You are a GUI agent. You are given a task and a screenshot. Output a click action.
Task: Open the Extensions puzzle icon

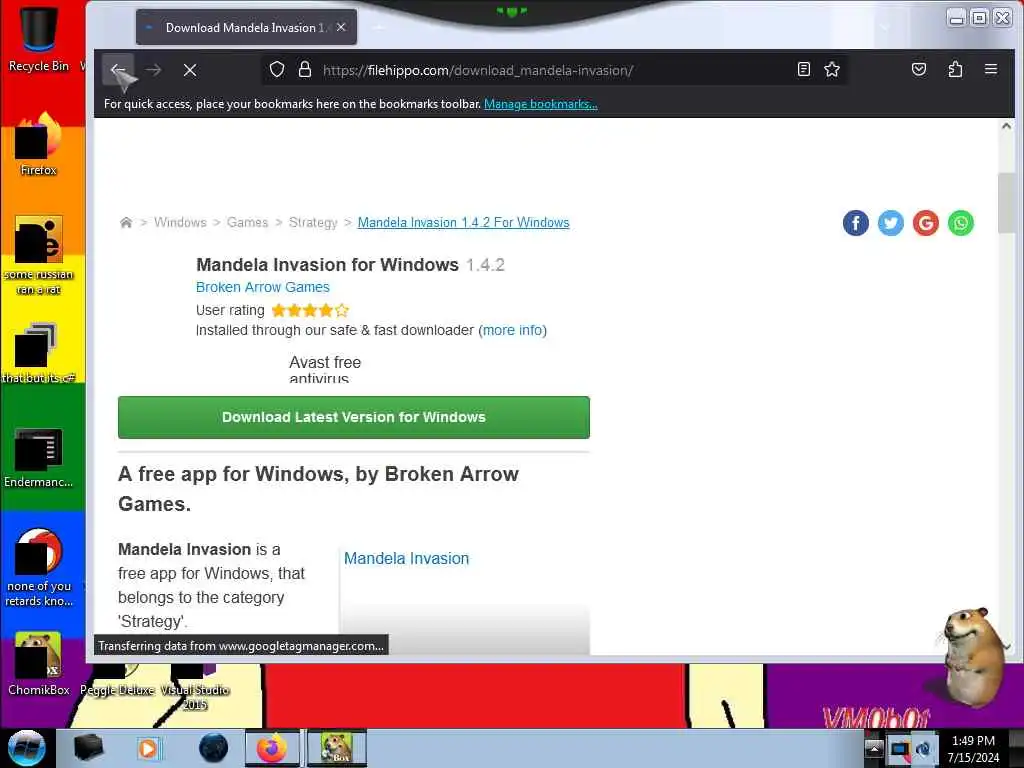[x=955, y=69]
